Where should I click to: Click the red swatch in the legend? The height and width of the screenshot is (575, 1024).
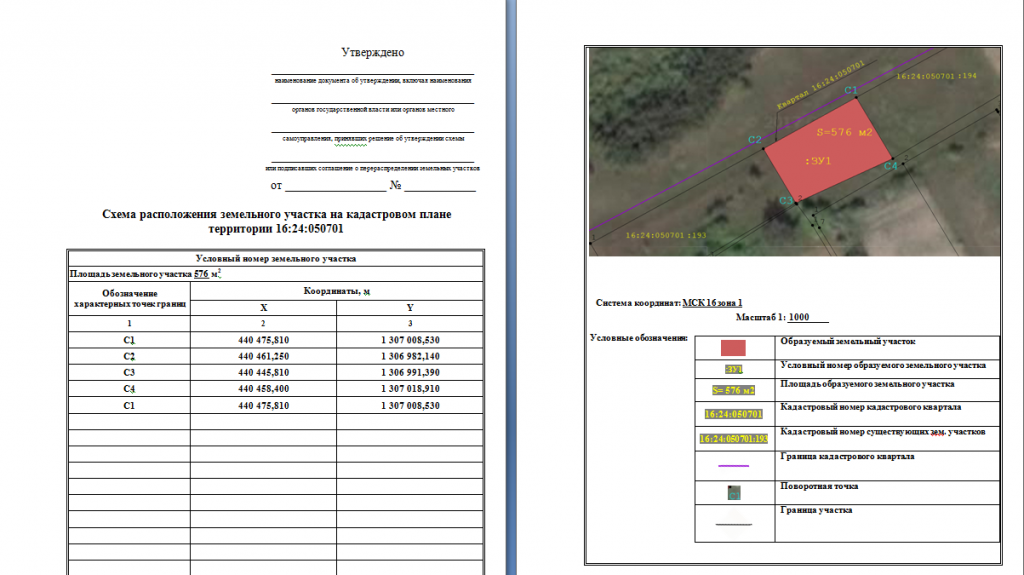[733, 348]
